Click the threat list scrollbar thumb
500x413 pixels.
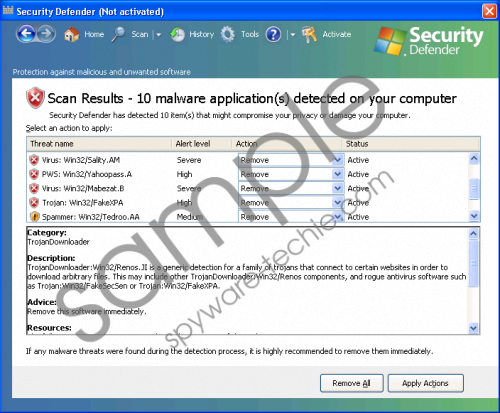[x=474, y=189]
